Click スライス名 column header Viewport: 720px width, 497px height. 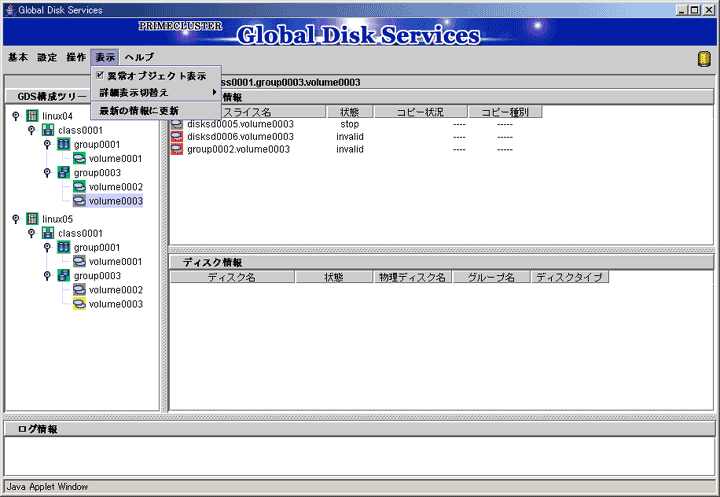pos(247,112)
